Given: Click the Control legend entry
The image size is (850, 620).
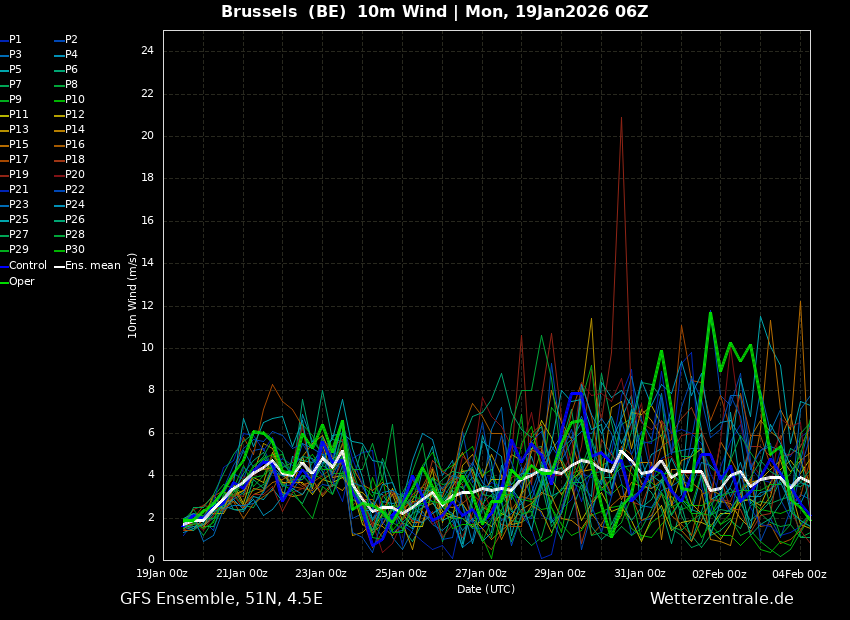Looking at the screenshot, I should pyautogui.click(x=28, y=266).
